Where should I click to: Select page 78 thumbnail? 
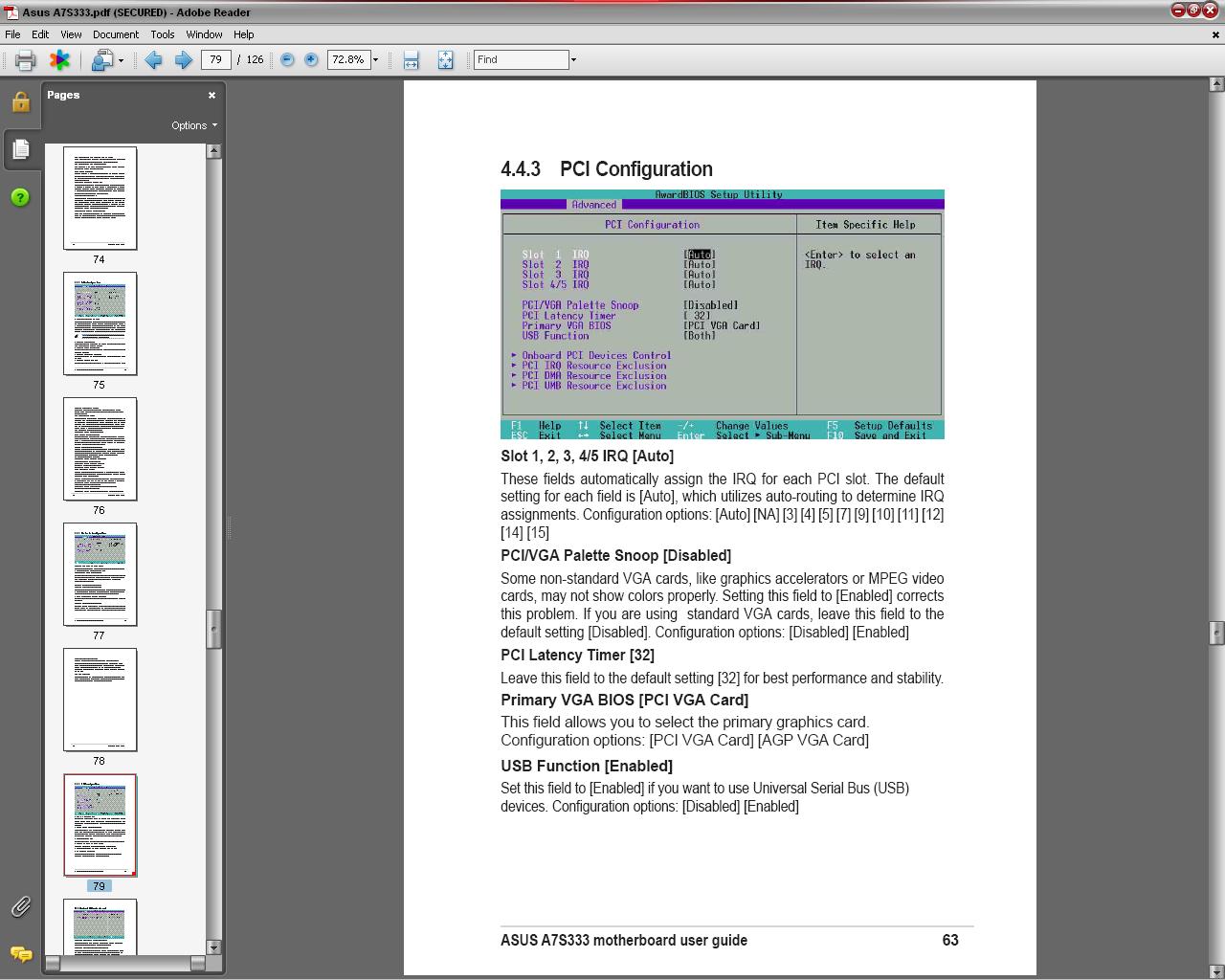(x=100, y=700)
